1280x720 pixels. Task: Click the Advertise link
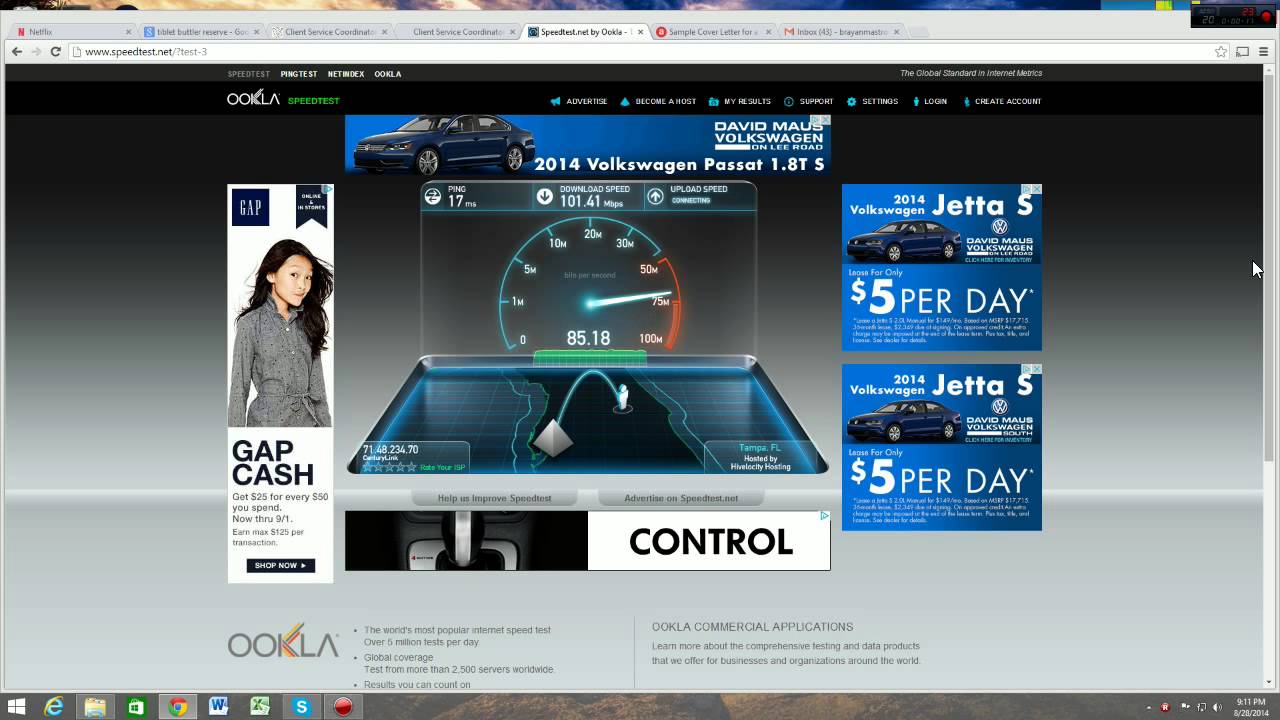(x=587, y=101)
